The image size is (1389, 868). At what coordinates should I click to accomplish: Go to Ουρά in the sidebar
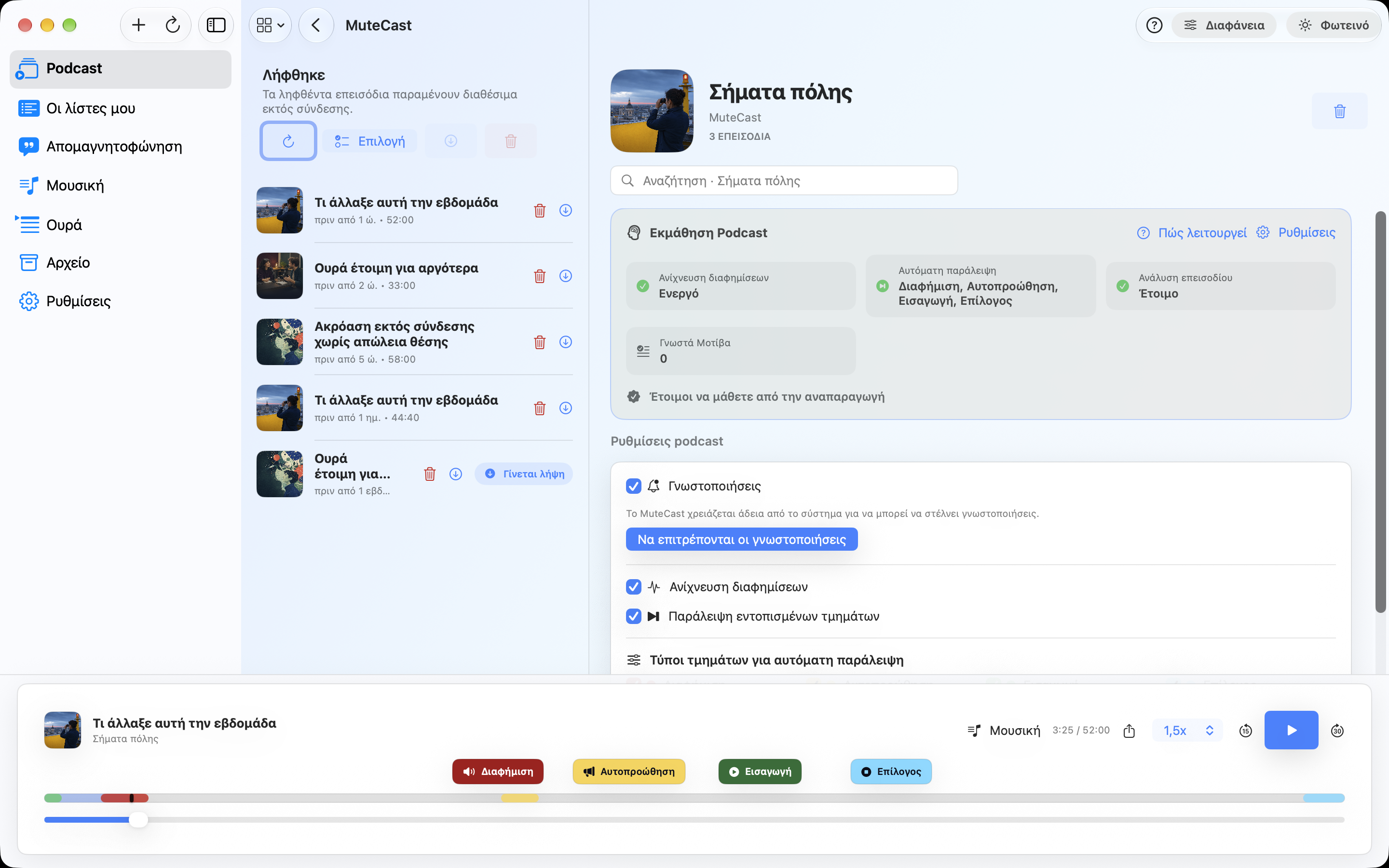[121, 224]
